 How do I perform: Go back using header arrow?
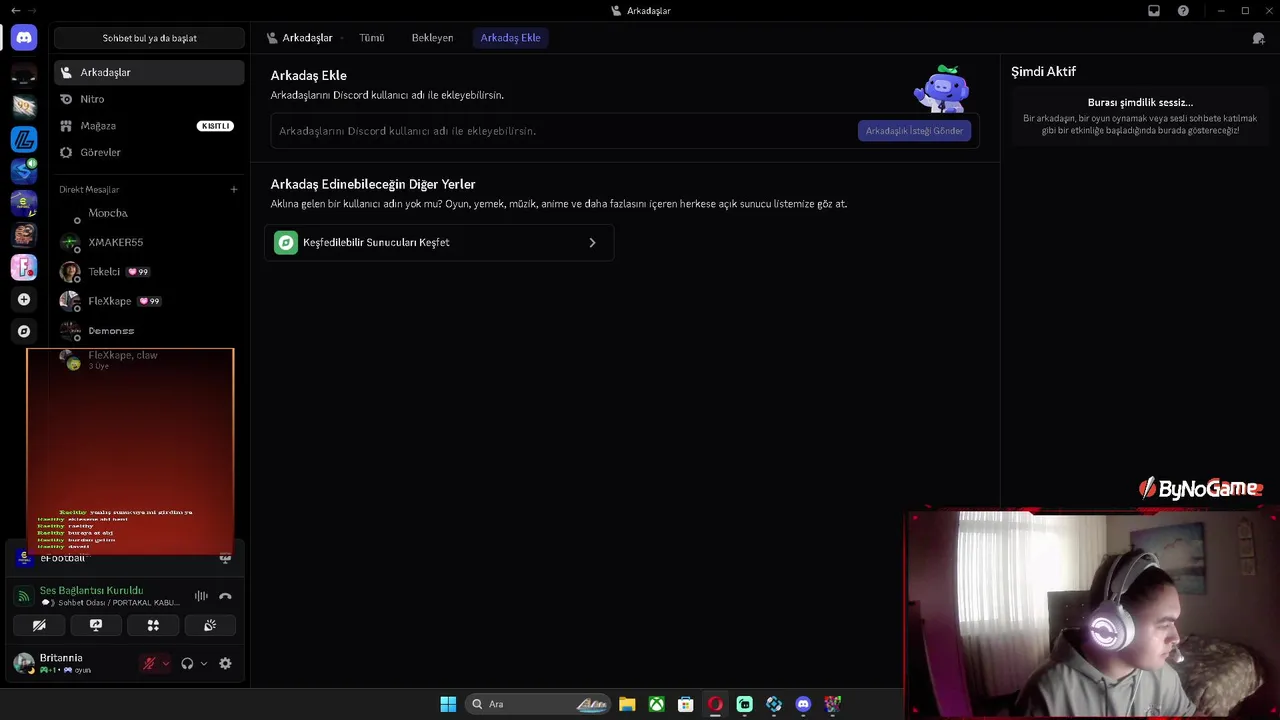tap(15, 11)
